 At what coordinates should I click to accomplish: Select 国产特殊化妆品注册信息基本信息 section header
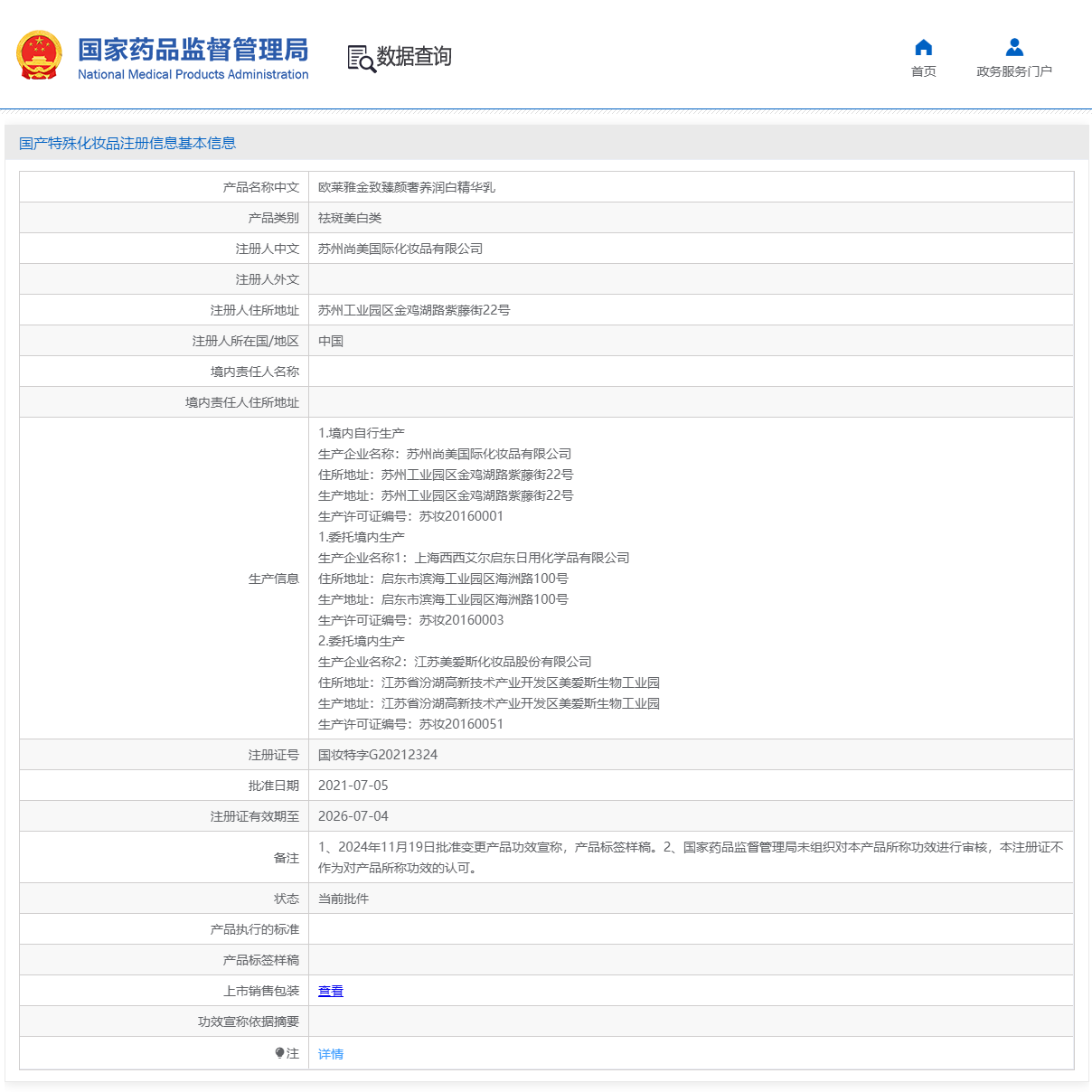[127, 143]
